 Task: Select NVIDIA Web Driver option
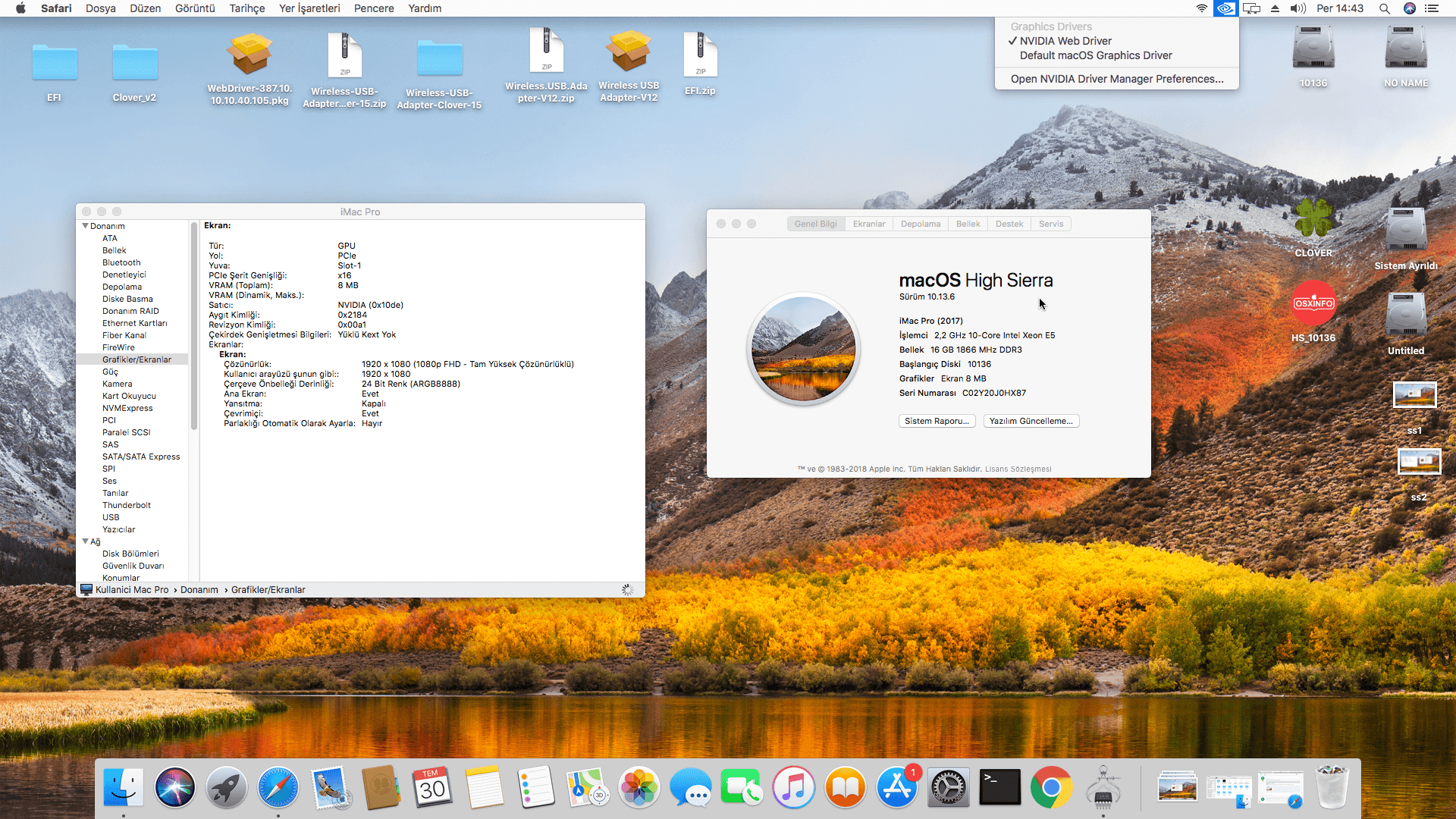tap(1065, 41)
